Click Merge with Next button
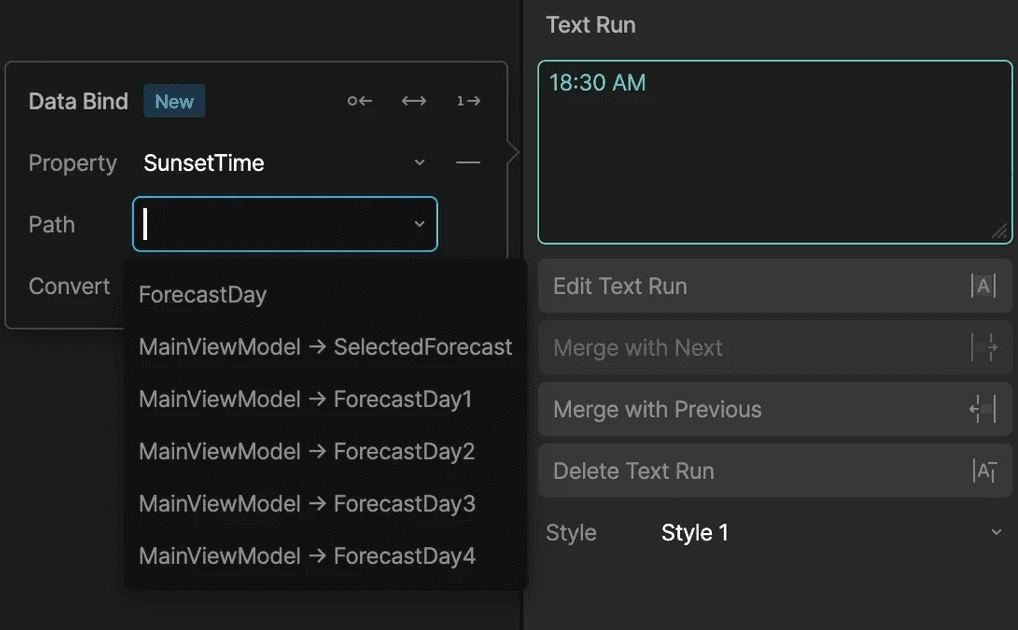Image resolution: width=1018 pixels, height=630 pixels. coord(774,348)
